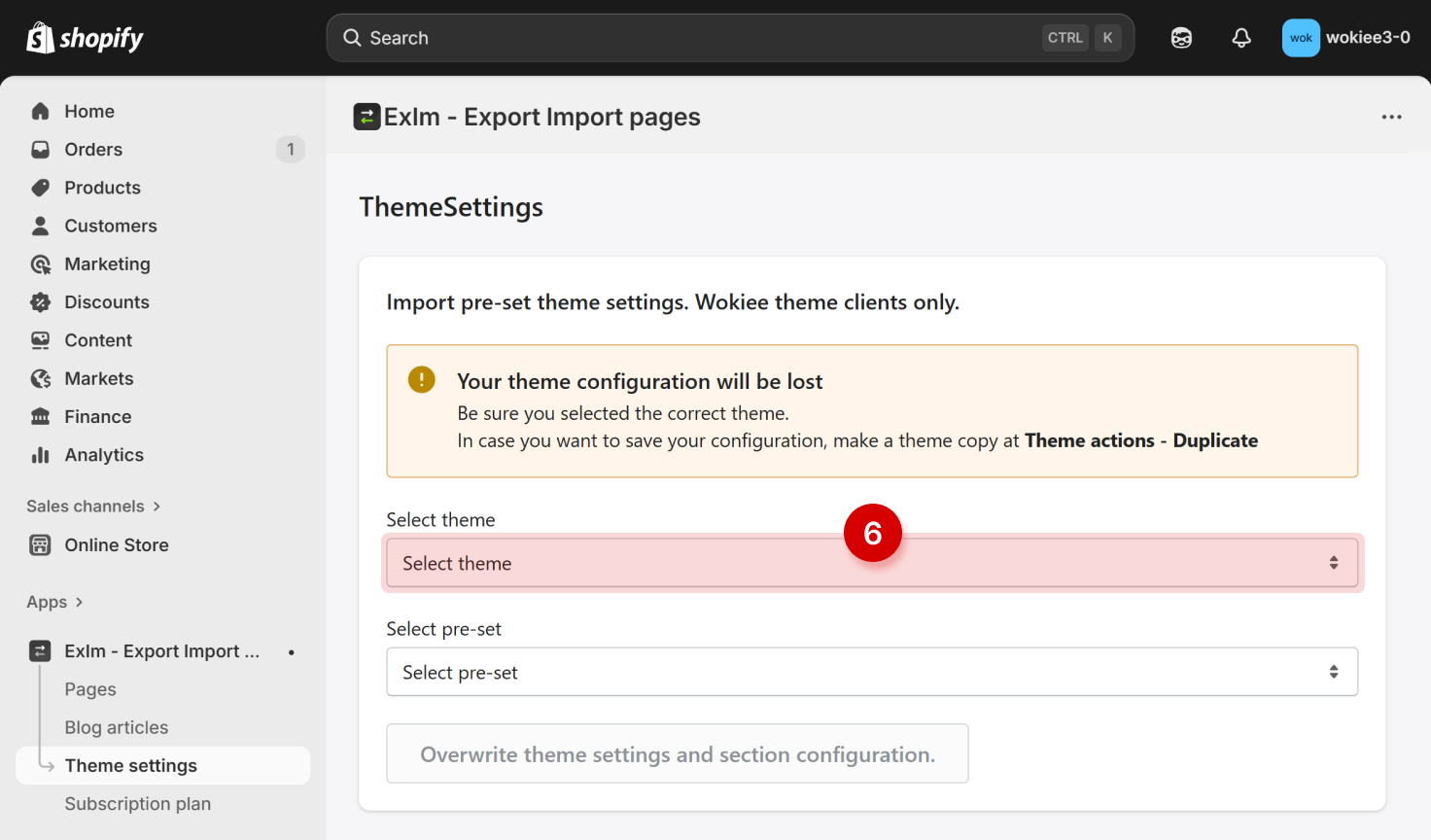Expand the Apps section
1431x840 pixels.
tap(54, 603)
